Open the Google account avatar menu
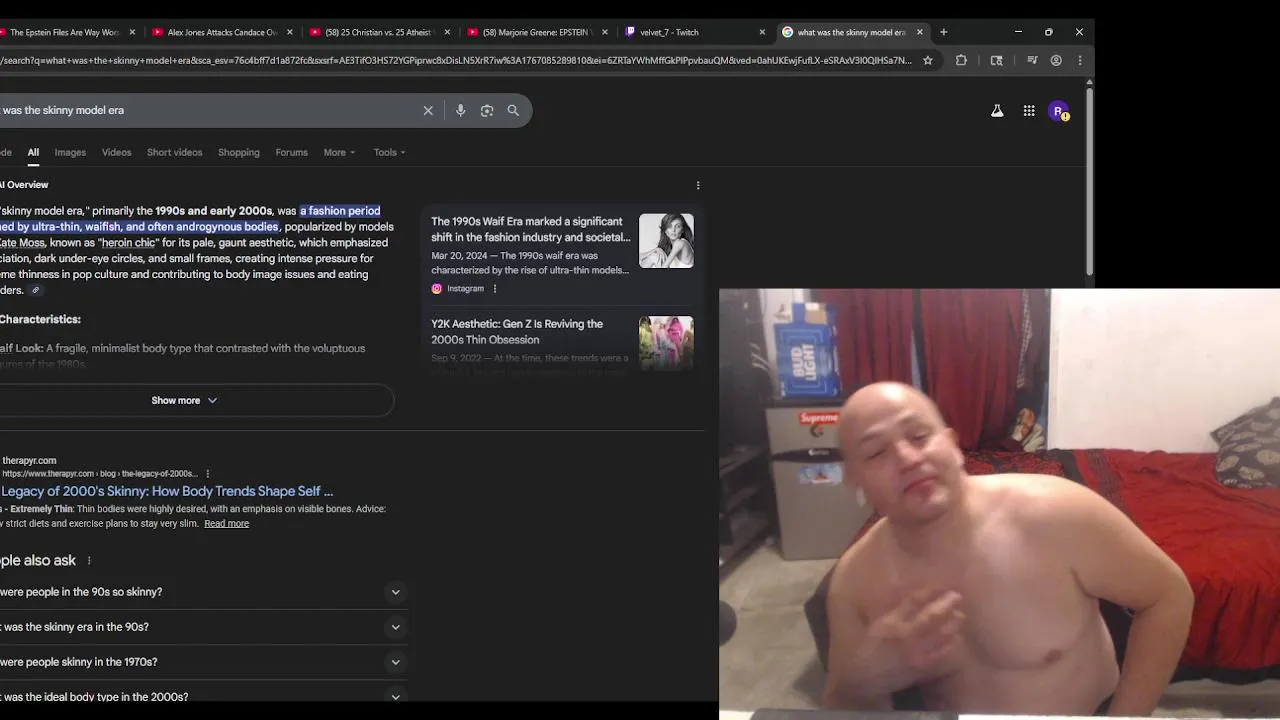 click(x=1058, y=112)
